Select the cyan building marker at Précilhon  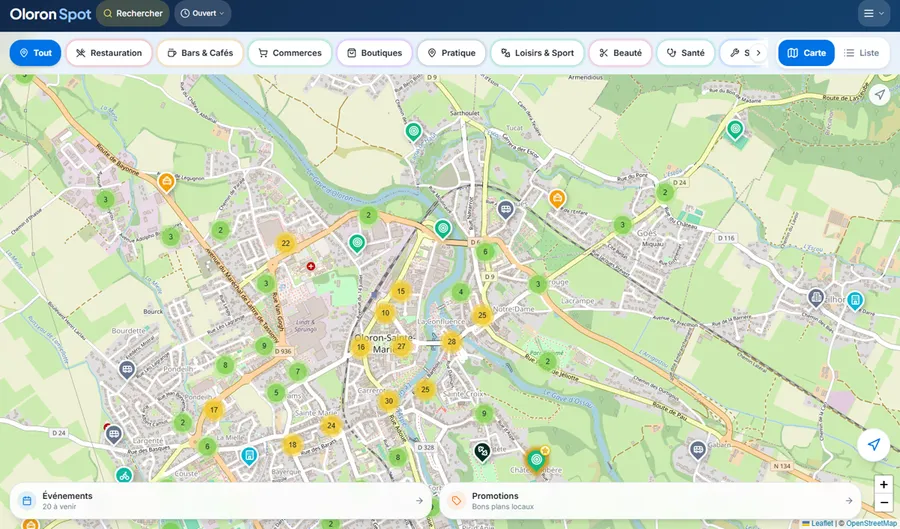click(855, 300)
